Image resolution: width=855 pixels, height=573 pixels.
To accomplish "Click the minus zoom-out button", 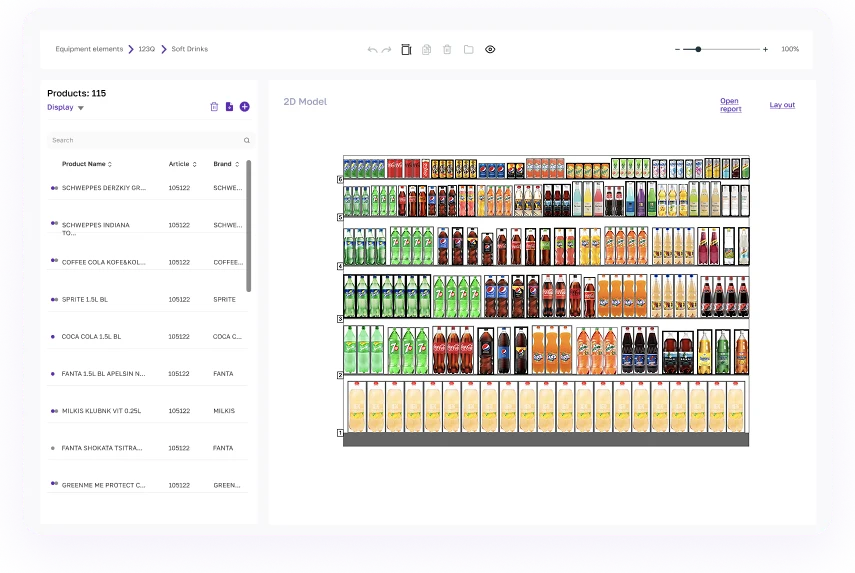I will (x=677, y=49).
